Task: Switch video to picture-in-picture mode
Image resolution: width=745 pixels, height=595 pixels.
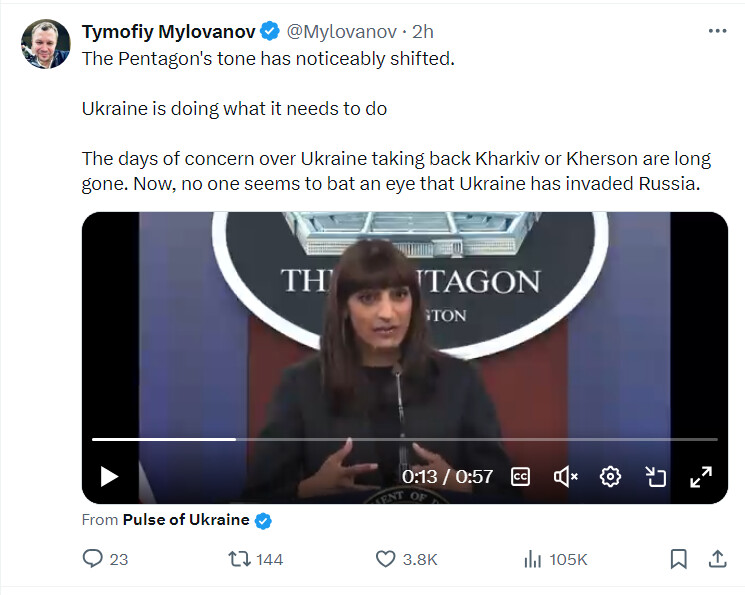Action: pyautogui.click(x=655, y=477)
